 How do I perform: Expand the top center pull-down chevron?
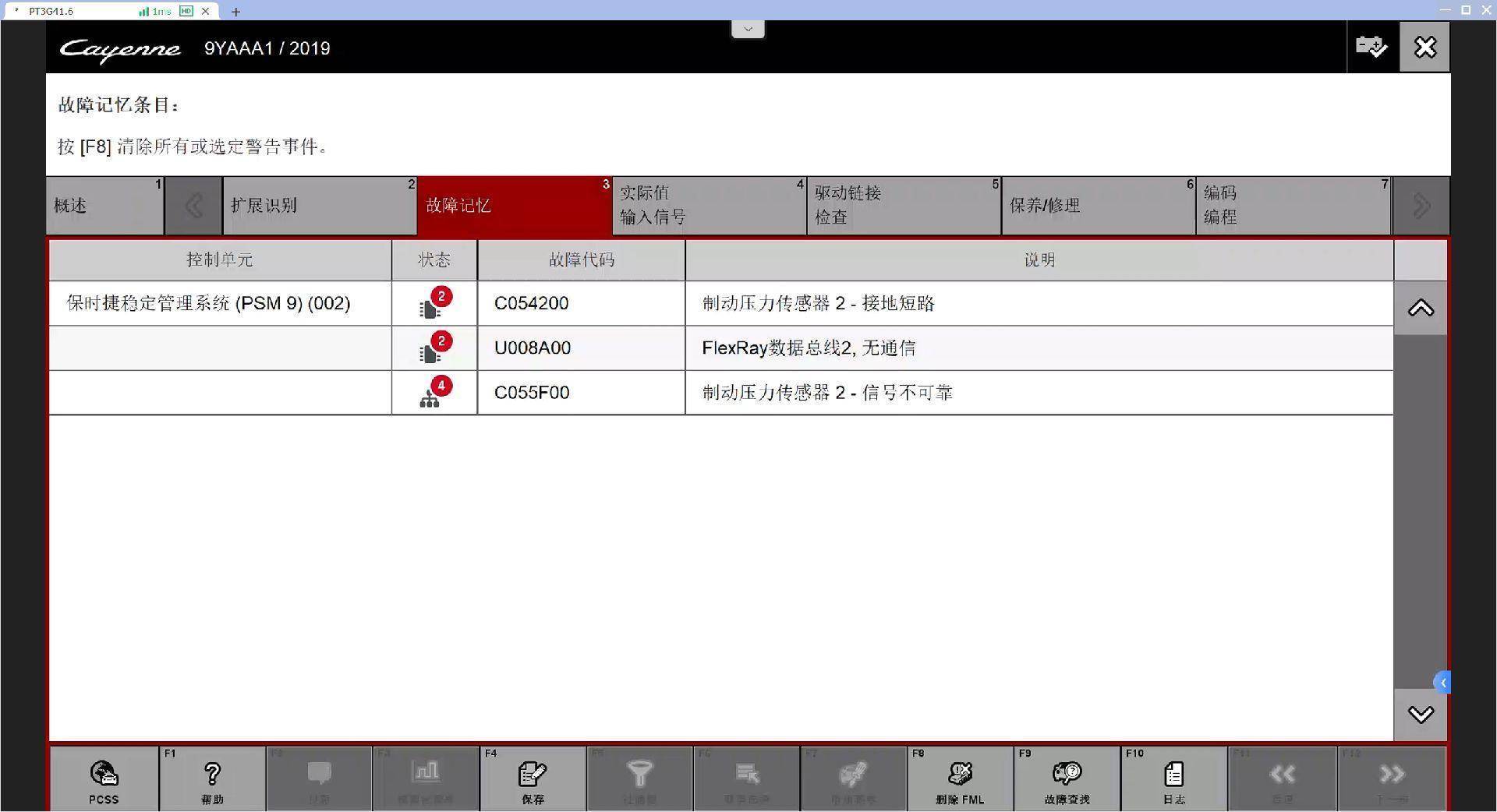point(748,30)
